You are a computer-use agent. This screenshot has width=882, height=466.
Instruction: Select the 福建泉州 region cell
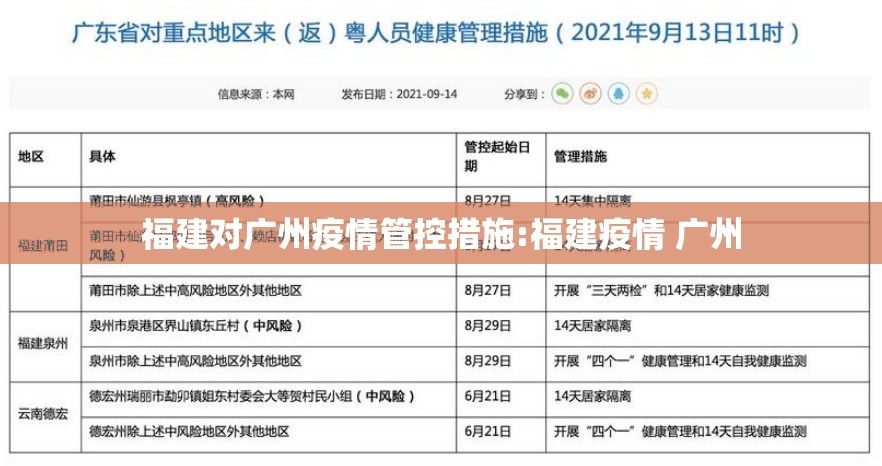point(42,343)
